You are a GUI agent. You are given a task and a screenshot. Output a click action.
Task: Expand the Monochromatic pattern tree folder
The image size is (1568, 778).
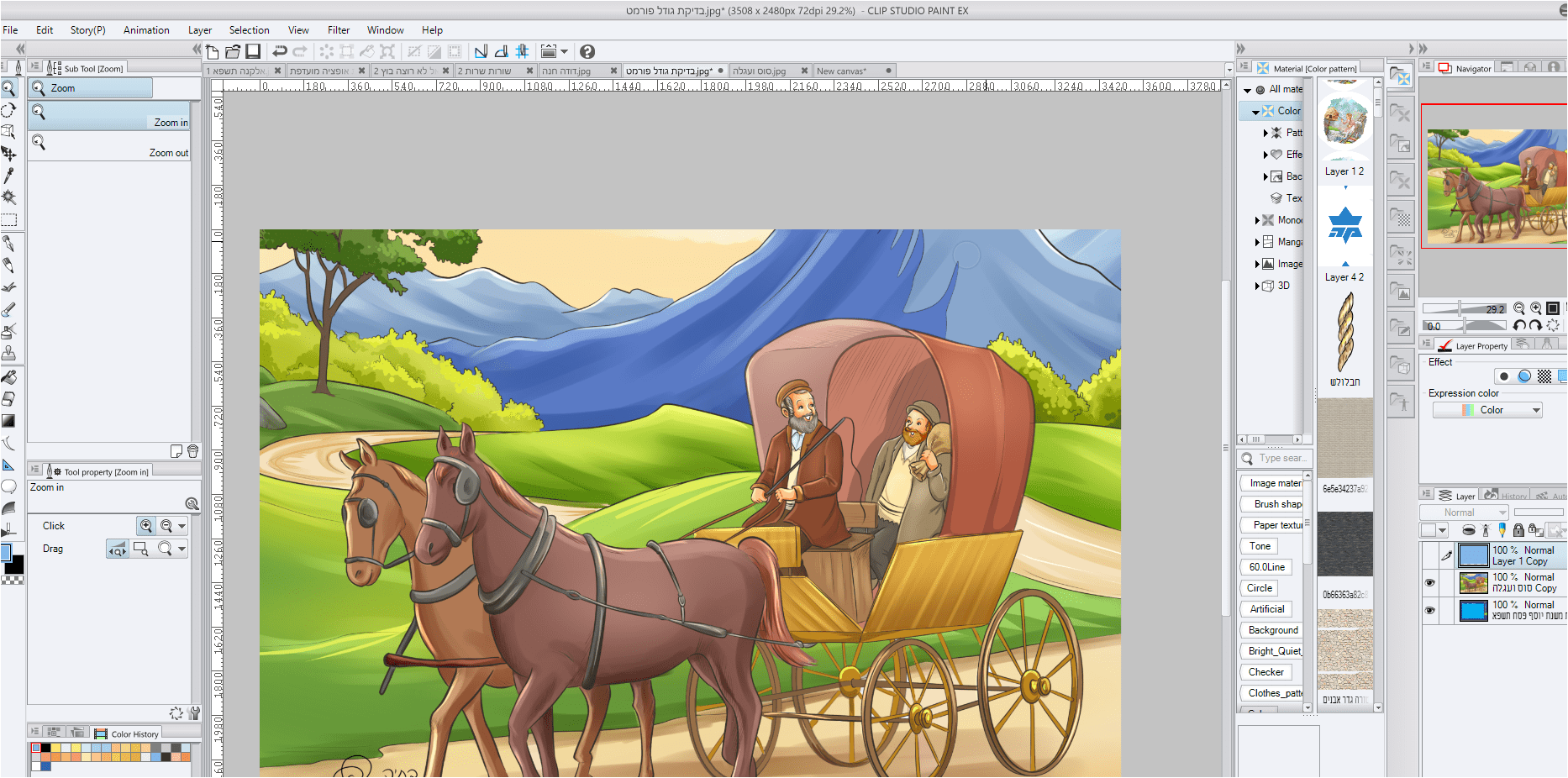[x=1257, y=220]
